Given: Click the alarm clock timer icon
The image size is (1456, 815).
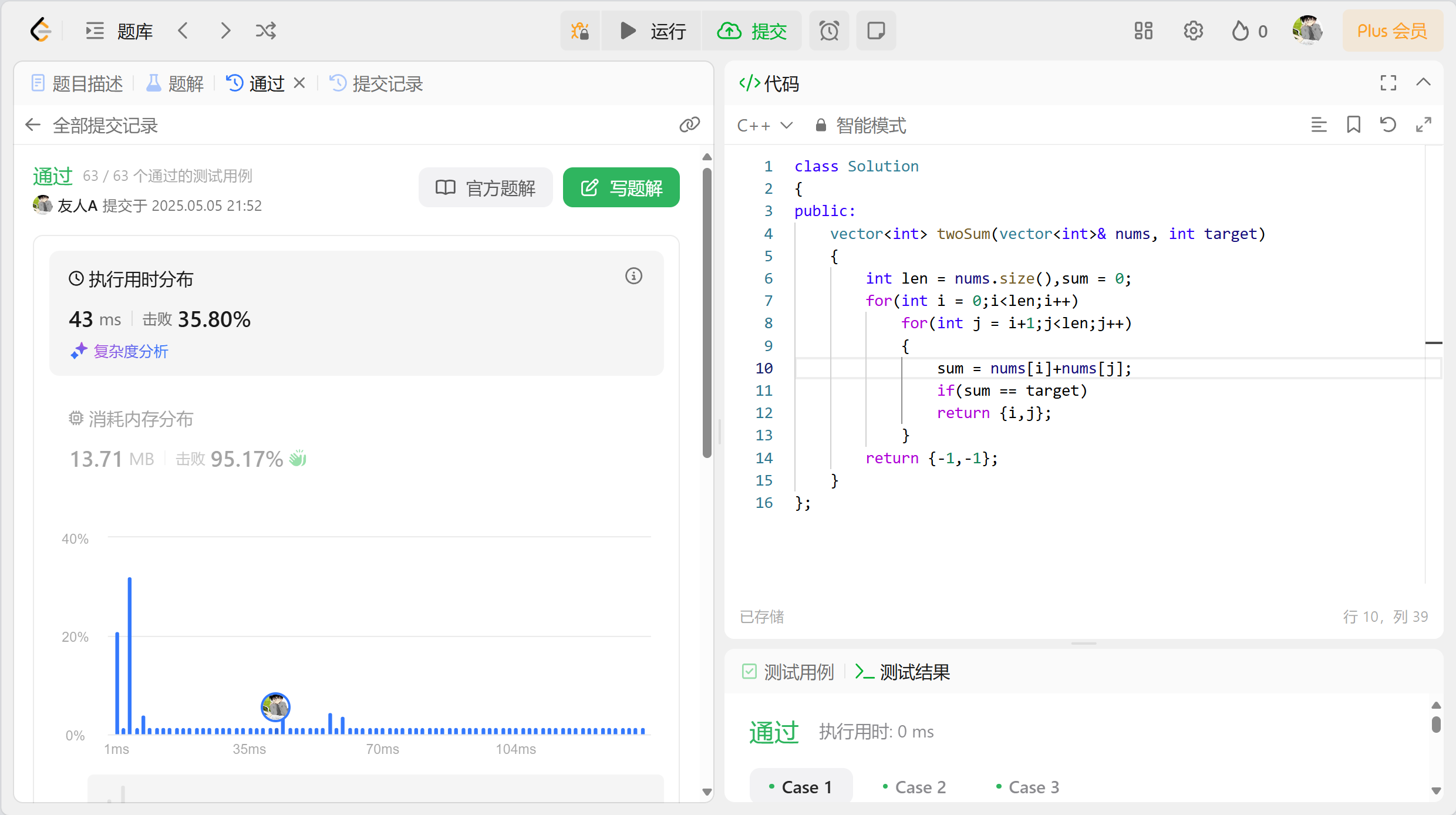Looking at the screenshot, I should 829,31.
